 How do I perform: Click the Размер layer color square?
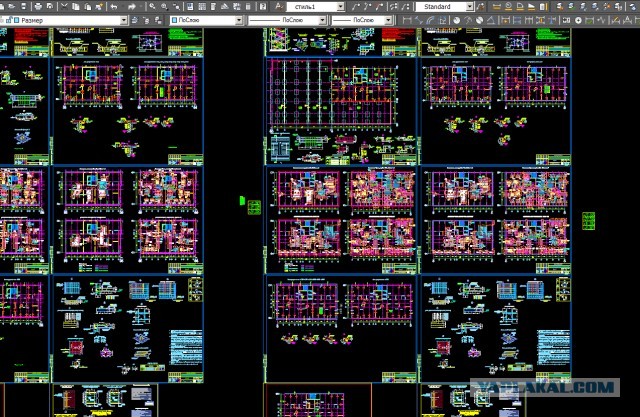17,20
